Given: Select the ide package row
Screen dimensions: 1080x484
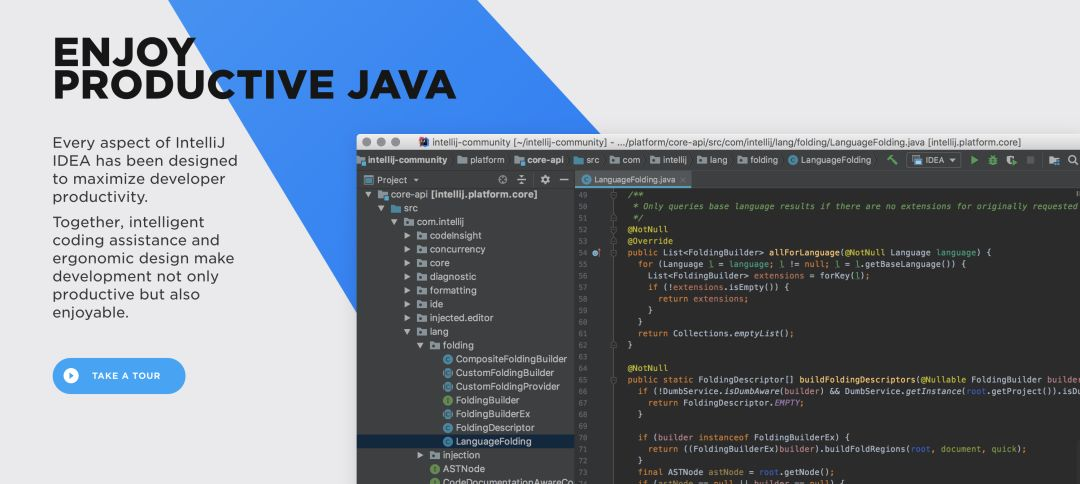Looking at the screenshot, I should [x=466, y=304].
